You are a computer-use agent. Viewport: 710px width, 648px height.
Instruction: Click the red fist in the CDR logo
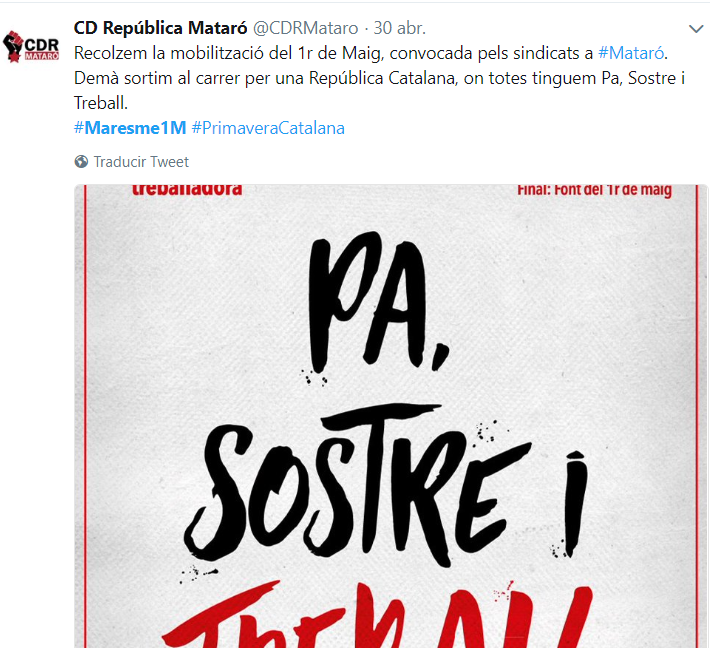(x=13, y=46)
